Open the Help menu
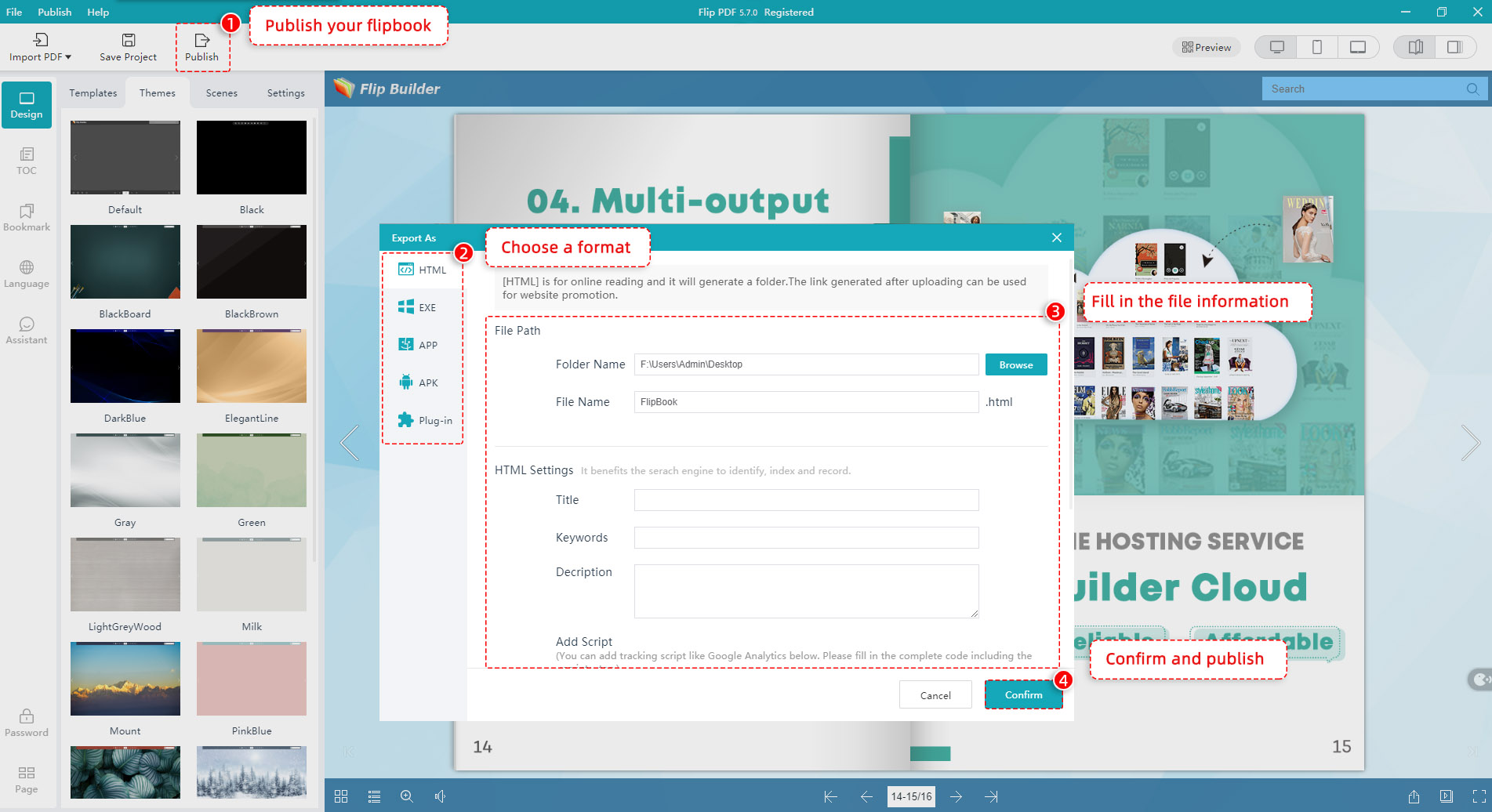This screenshot has height=812, width=1492. point(98,12)
